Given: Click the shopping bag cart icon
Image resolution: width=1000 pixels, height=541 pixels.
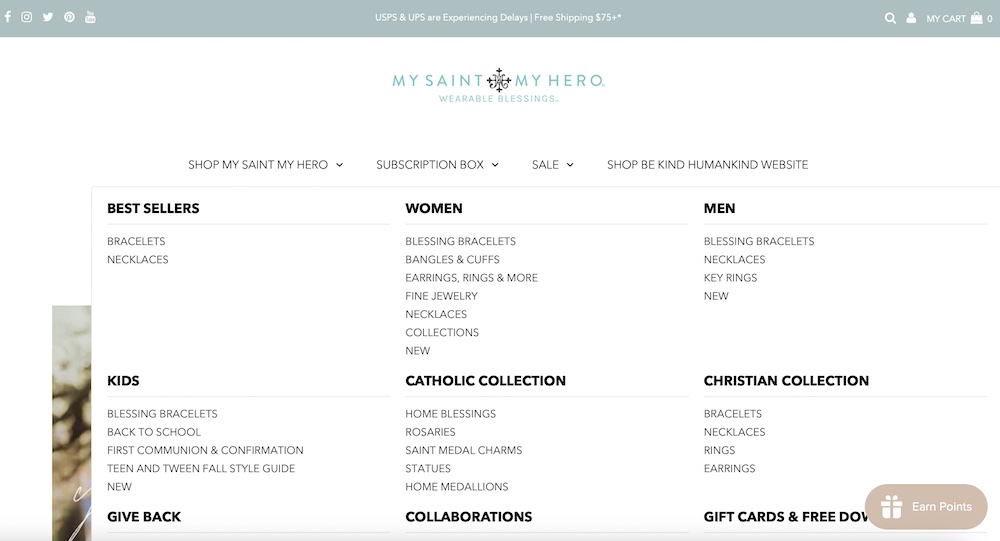Looking at the screenshot, I should point(976,18).
